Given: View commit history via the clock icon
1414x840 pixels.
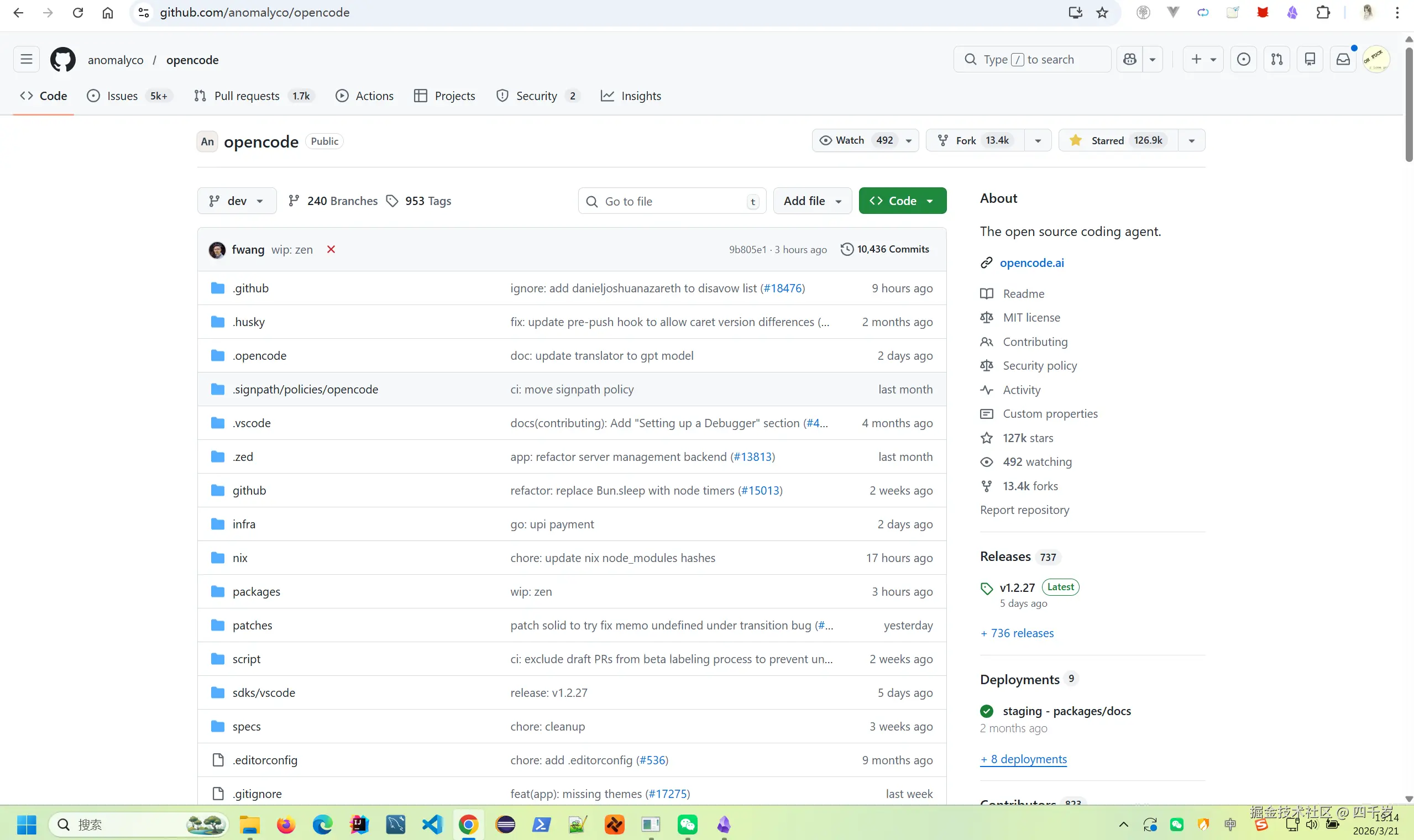Looking at the screenshot, I should coord(847,249).
